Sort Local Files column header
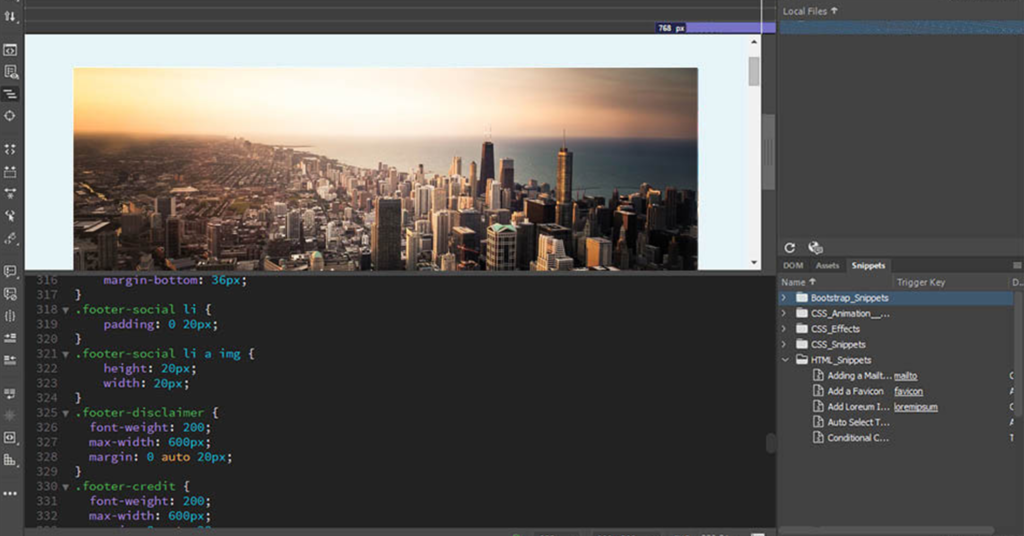 [x=810, y=11]
